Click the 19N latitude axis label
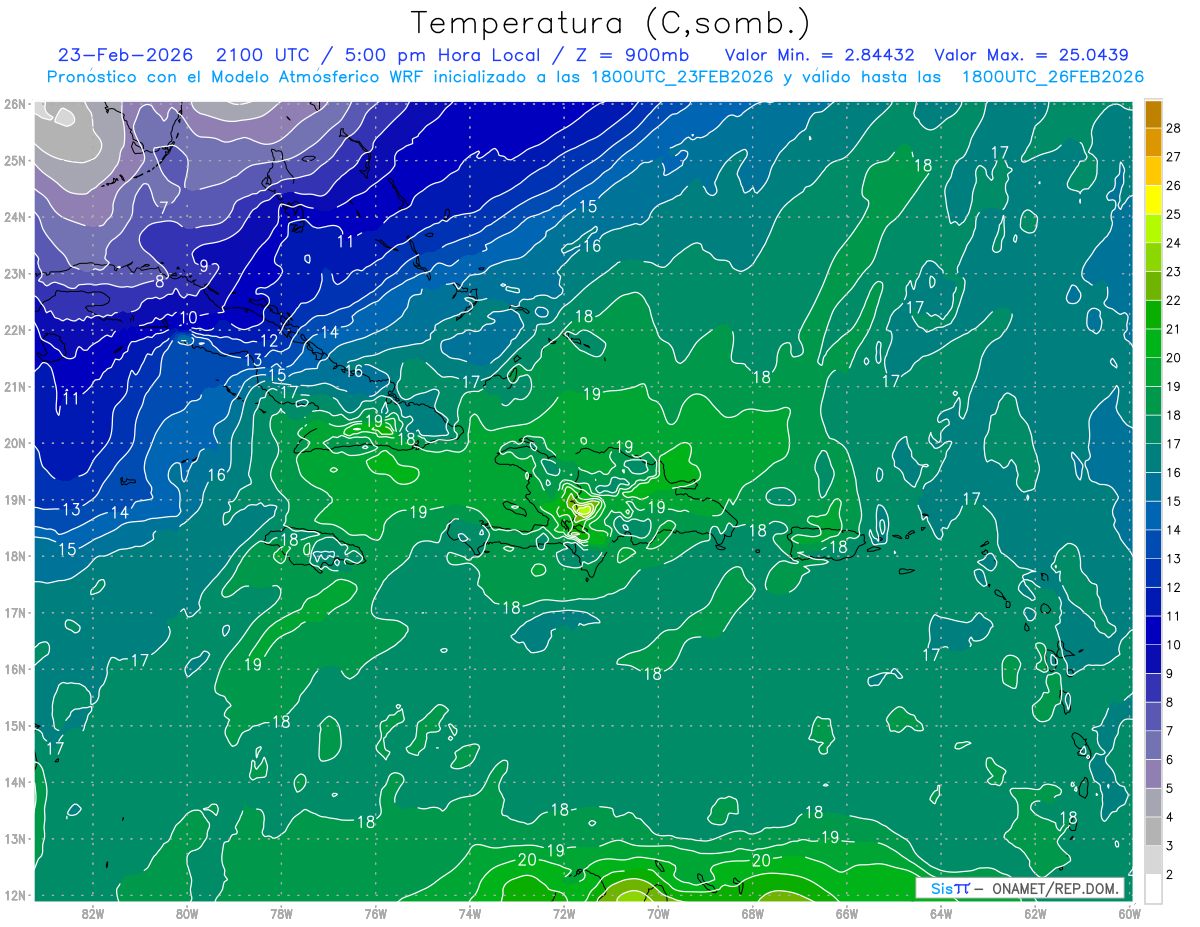This screenshot has height=927, width=1200. click(15, 500)
